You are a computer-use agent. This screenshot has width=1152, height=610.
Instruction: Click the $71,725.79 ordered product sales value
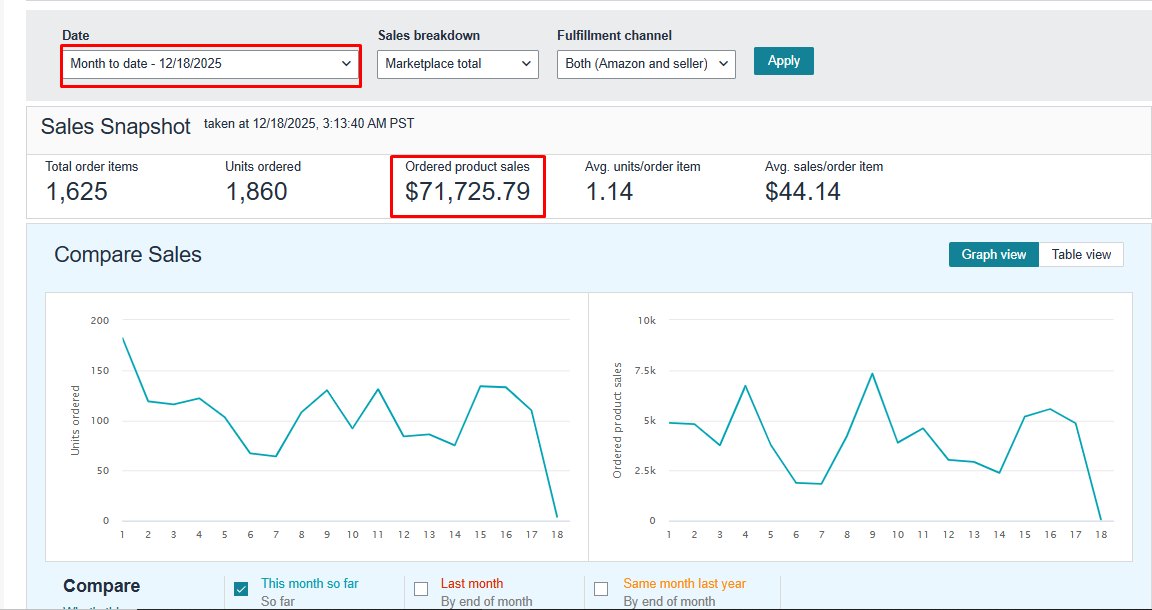[467, 192]
